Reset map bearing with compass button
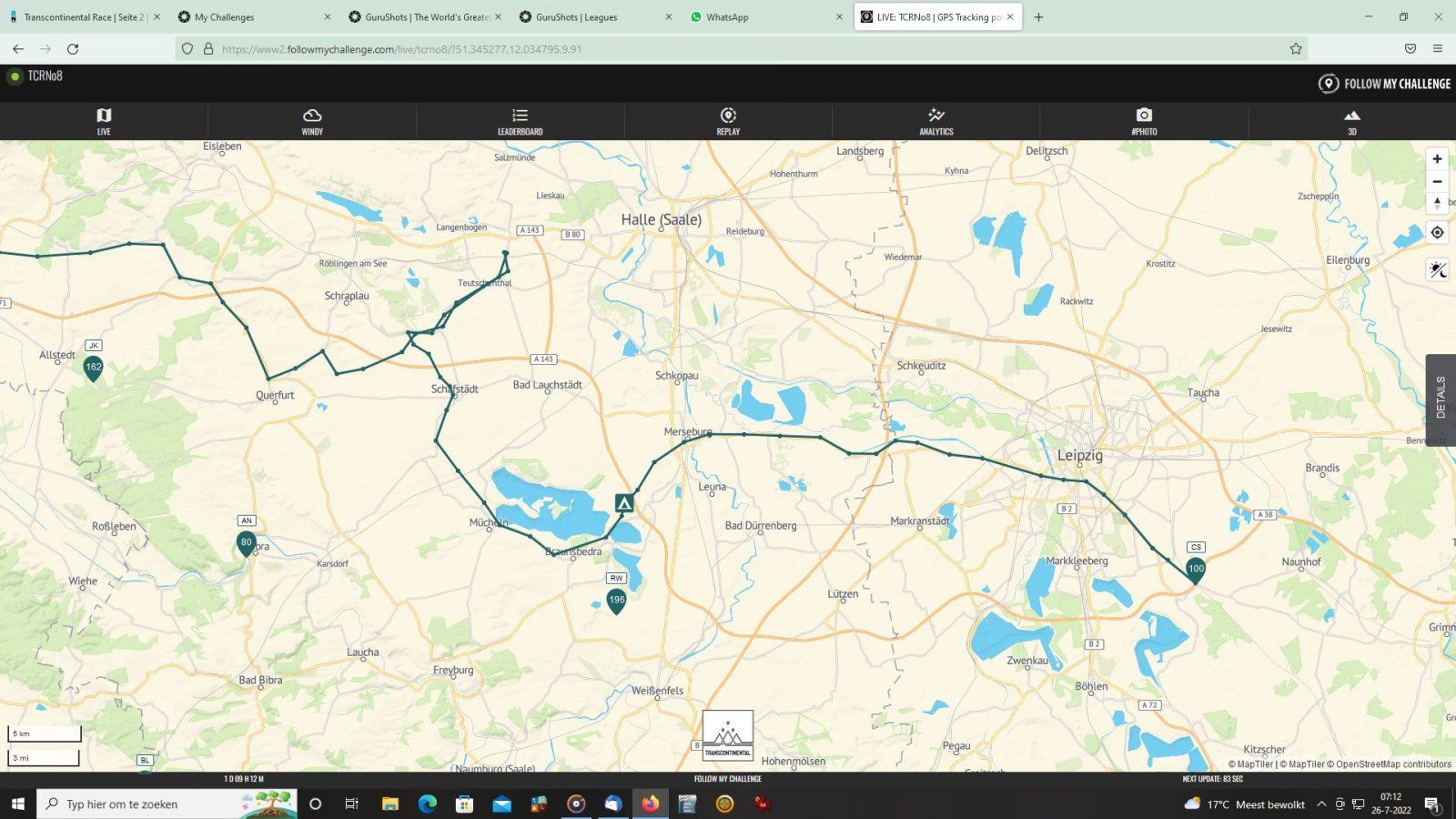 point(1437,203)
